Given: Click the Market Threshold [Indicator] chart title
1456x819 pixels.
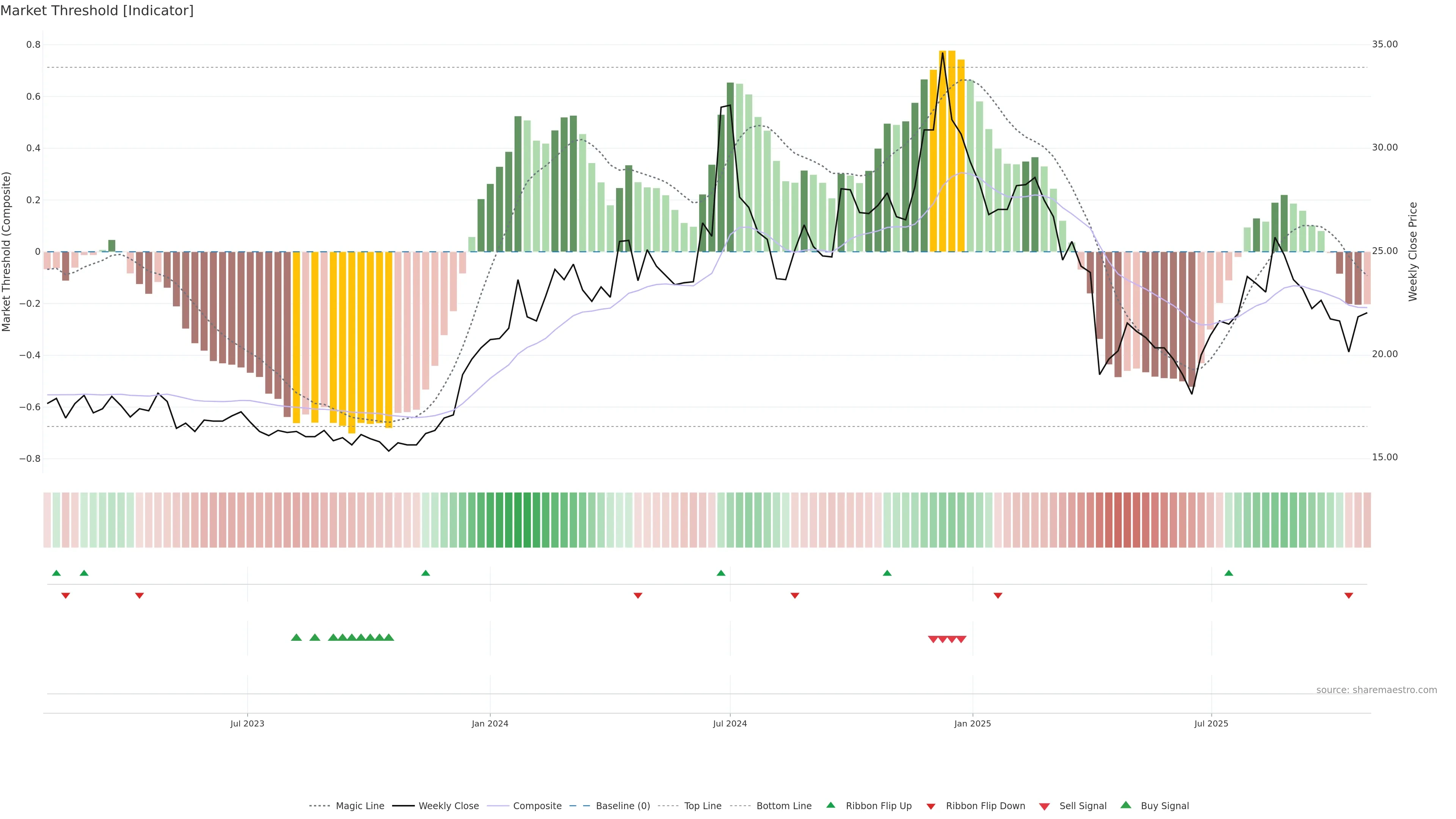Looking at the screenshot, I should (97, 11).
